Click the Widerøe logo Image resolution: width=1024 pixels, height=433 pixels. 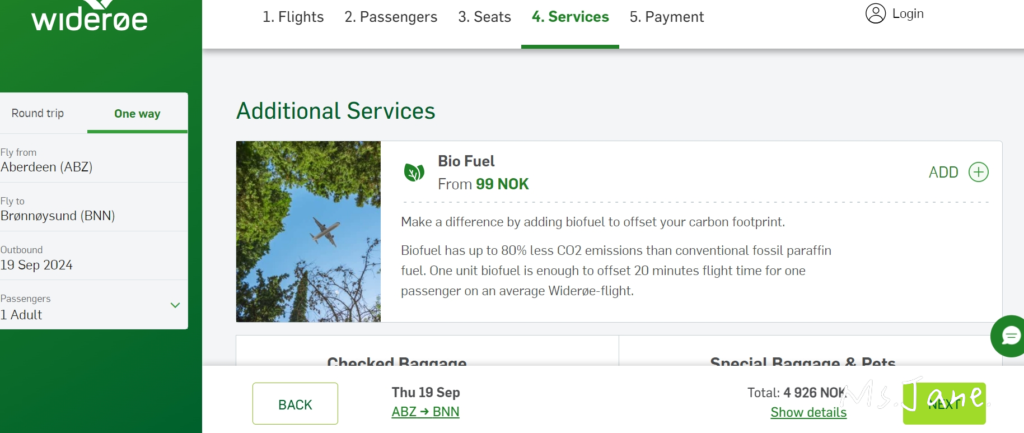tap(91, 17)
